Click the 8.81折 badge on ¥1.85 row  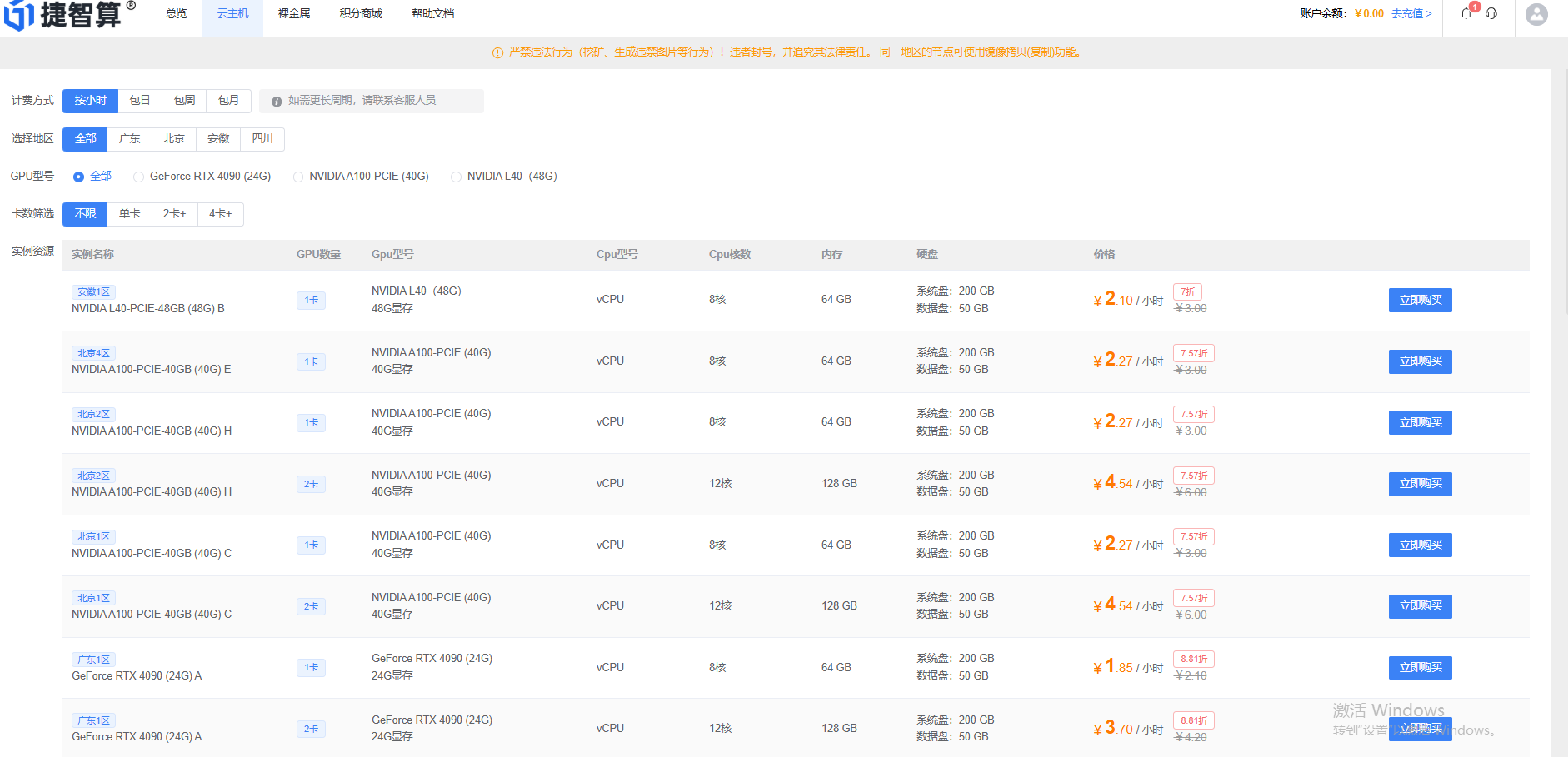click(1193, 660)
